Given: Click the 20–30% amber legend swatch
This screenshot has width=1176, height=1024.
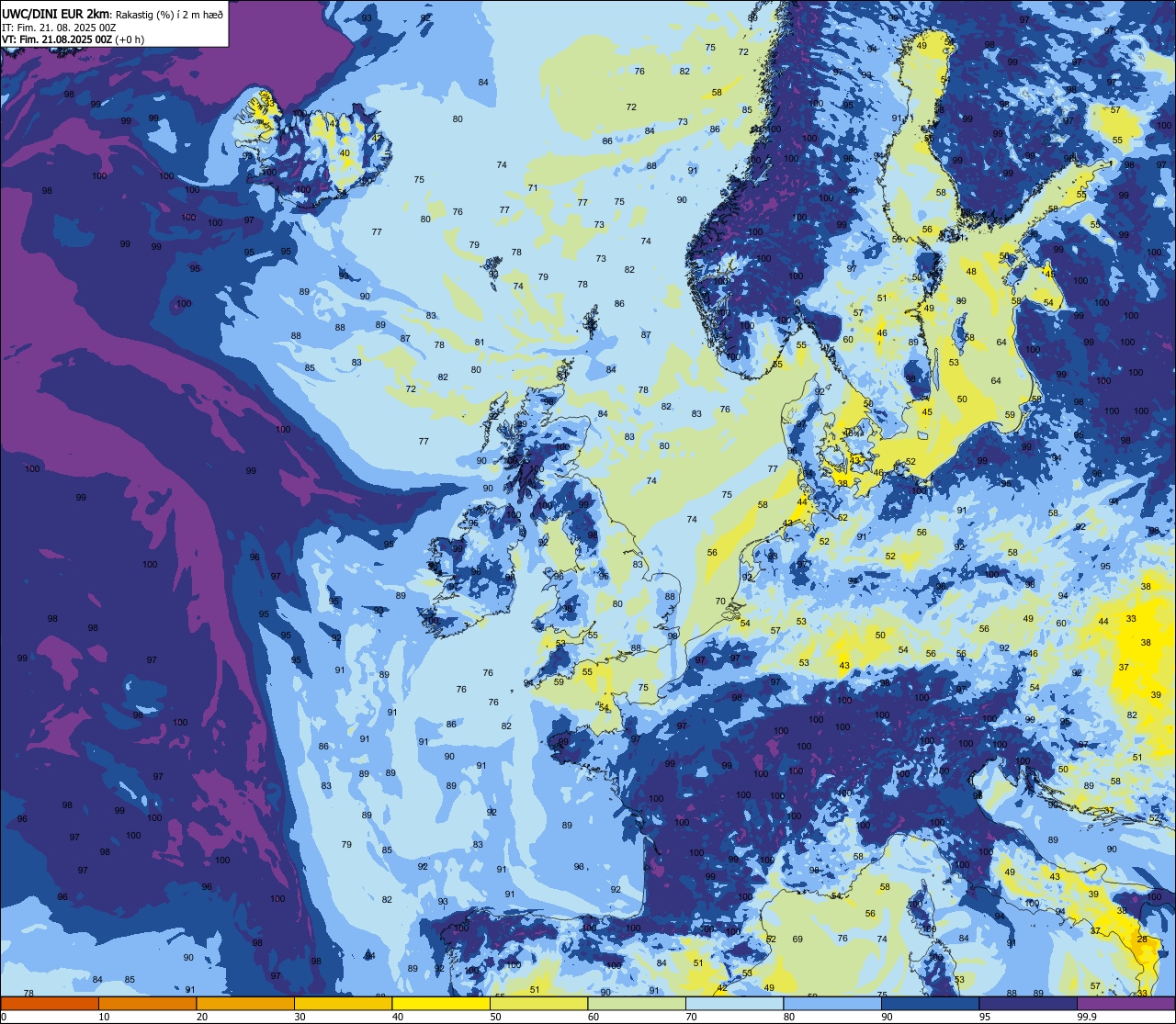Looking at the screenshot, I should (245, 1003).
